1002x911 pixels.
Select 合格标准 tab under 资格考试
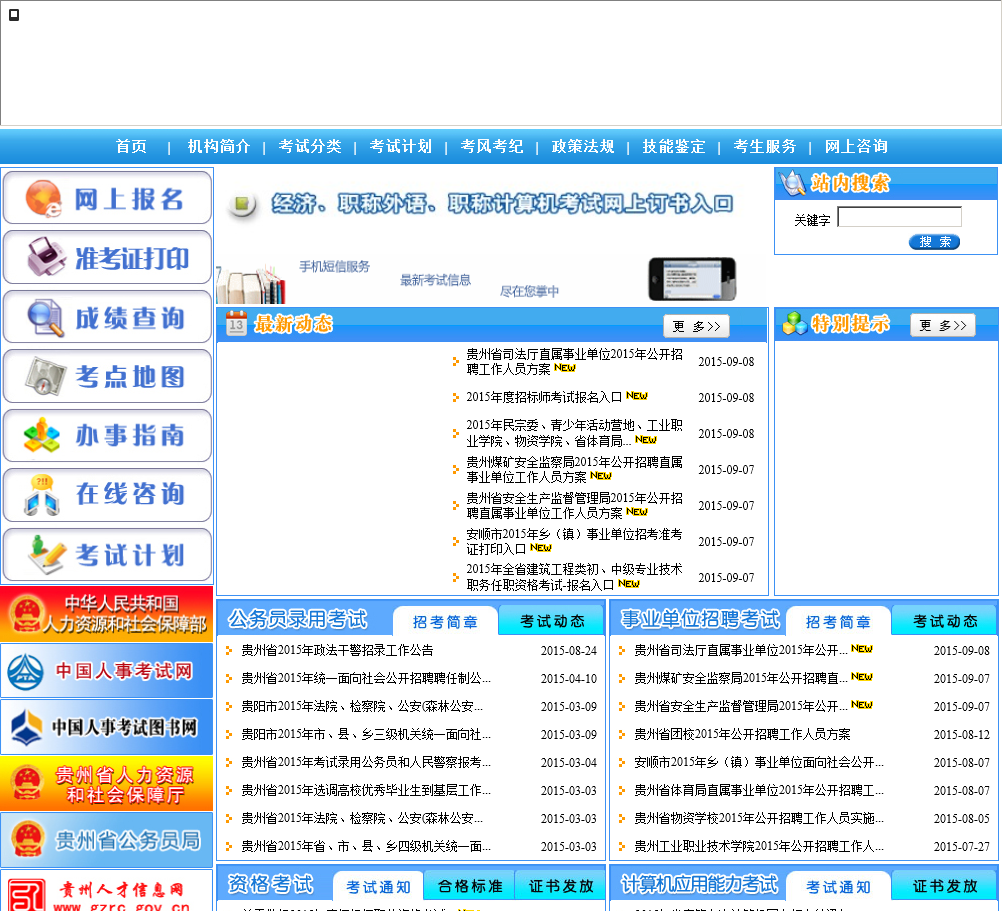[x=470, y=886]
